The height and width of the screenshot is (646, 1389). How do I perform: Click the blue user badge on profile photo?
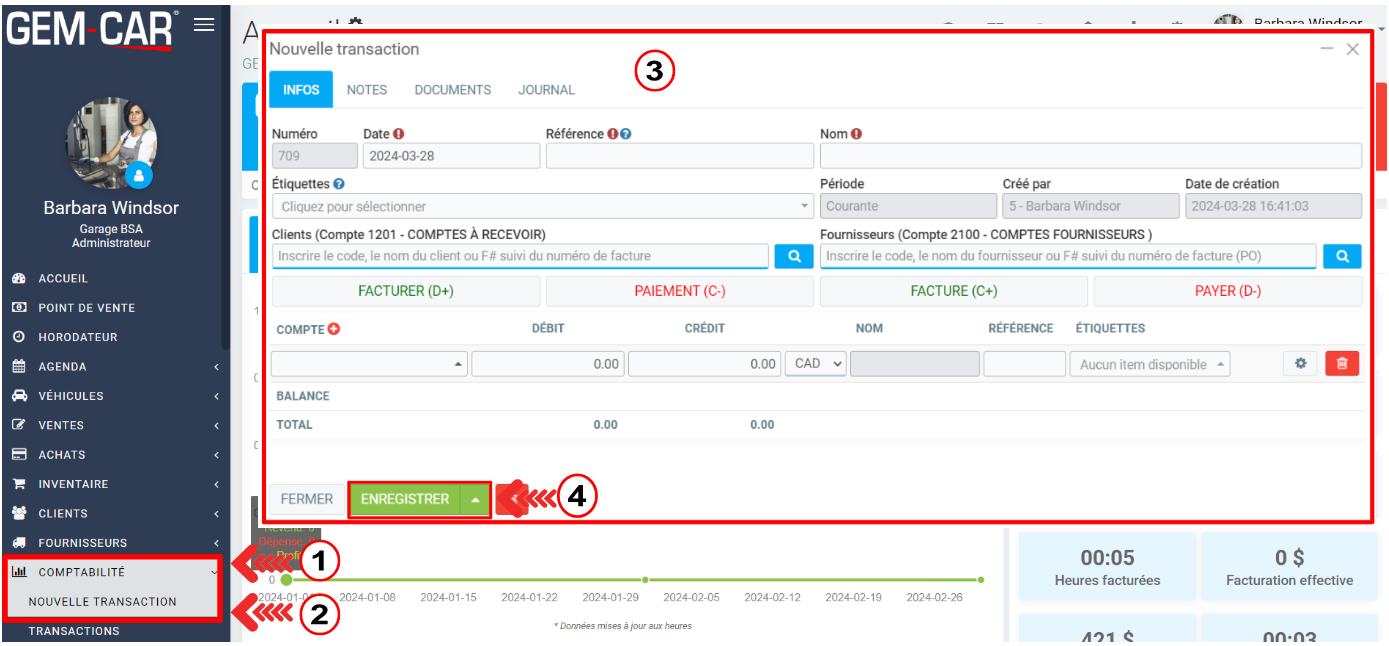139,175
